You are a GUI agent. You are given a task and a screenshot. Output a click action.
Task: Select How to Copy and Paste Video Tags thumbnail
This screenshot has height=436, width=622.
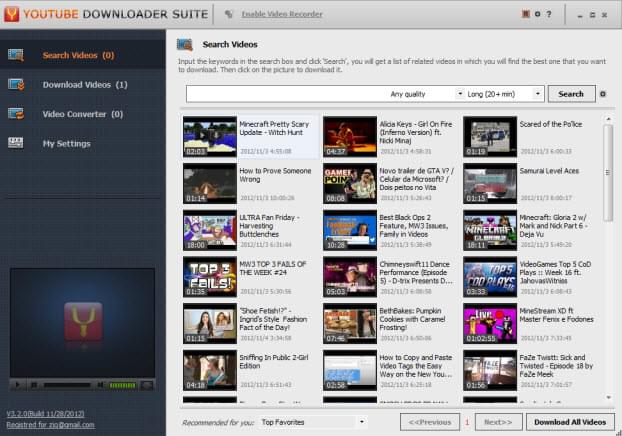tap(350, 370)
